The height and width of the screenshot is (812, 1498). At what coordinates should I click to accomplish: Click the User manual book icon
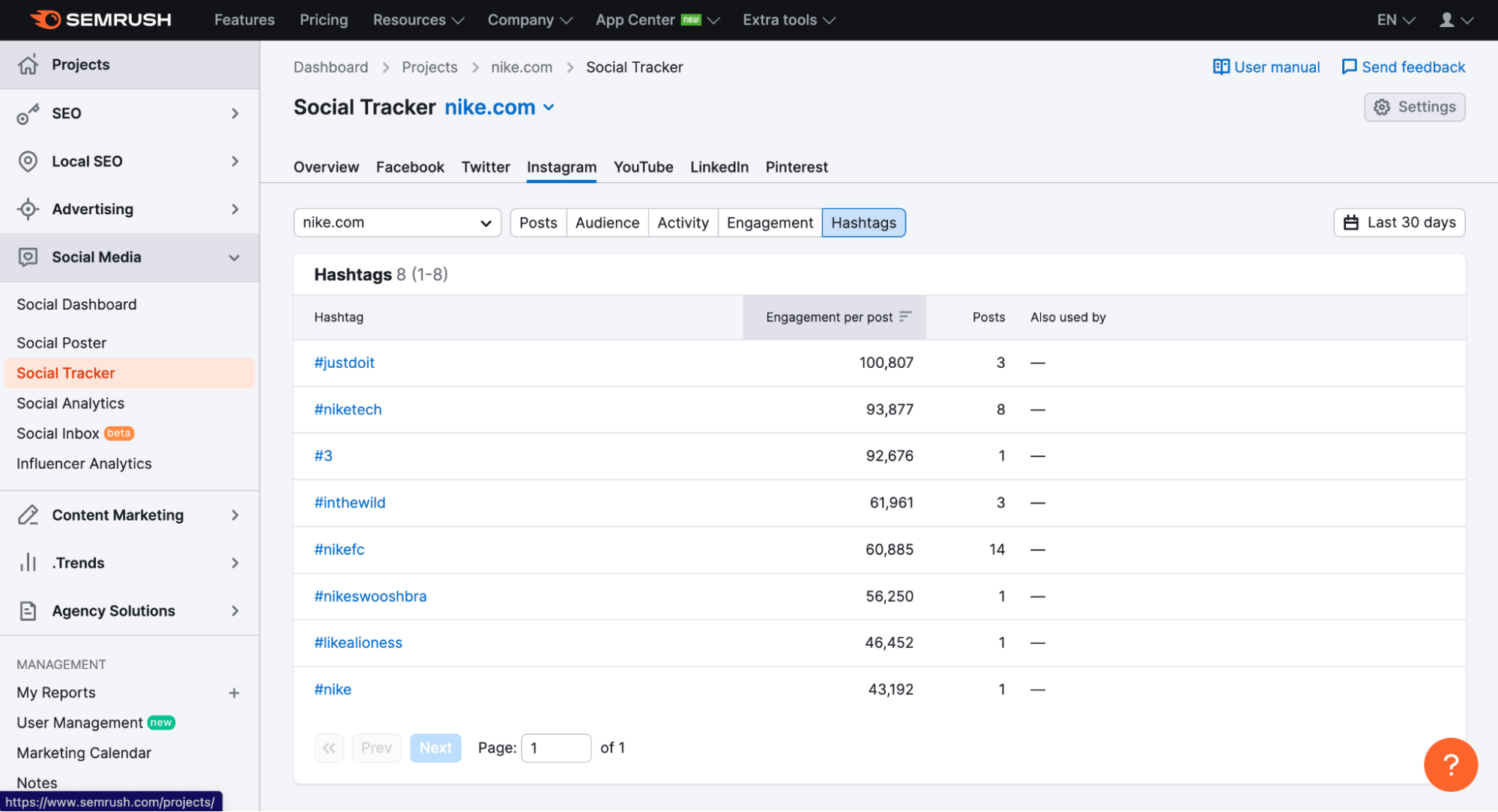coord(1221,67)
